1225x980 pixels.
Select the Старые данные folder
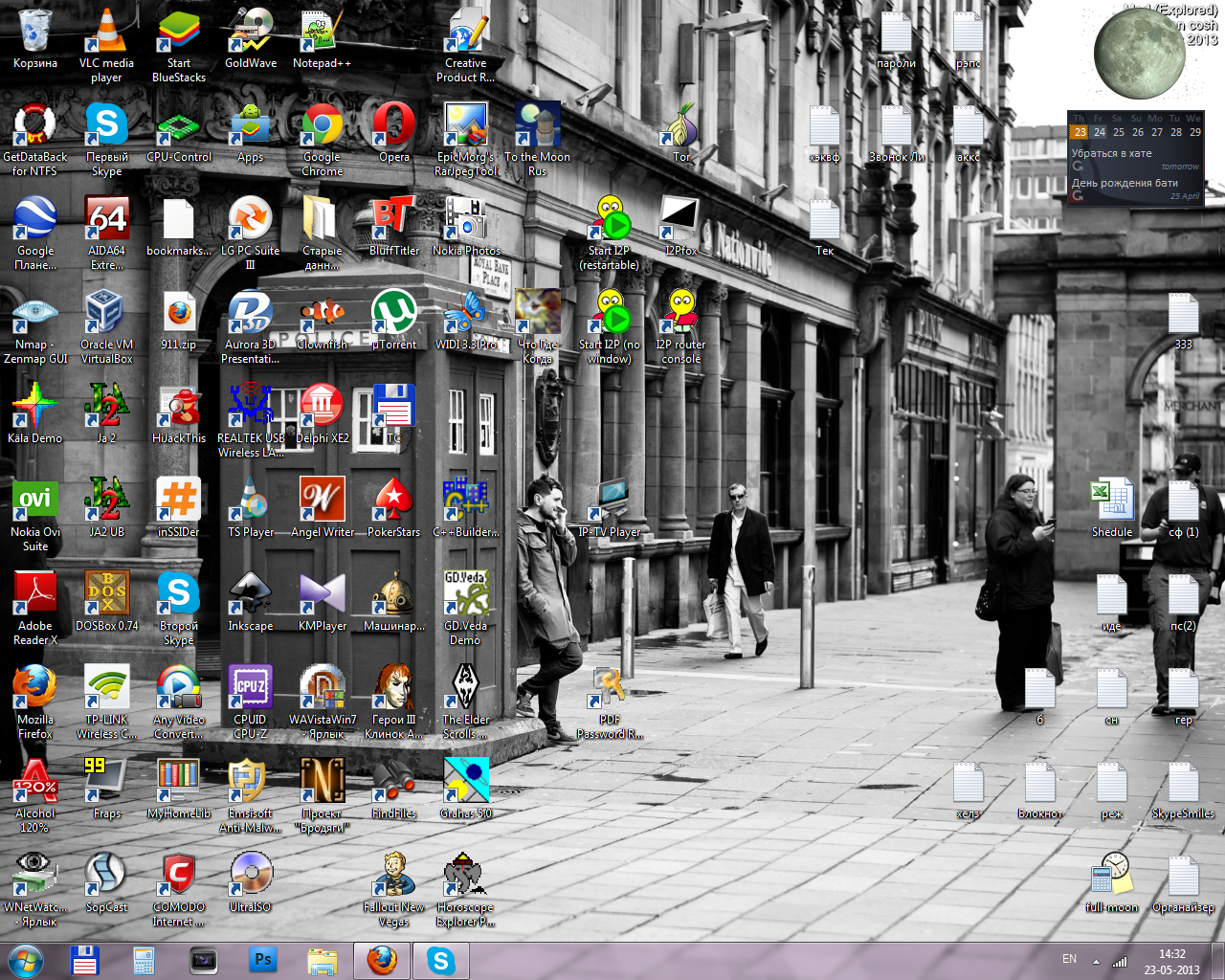(323, 233)
